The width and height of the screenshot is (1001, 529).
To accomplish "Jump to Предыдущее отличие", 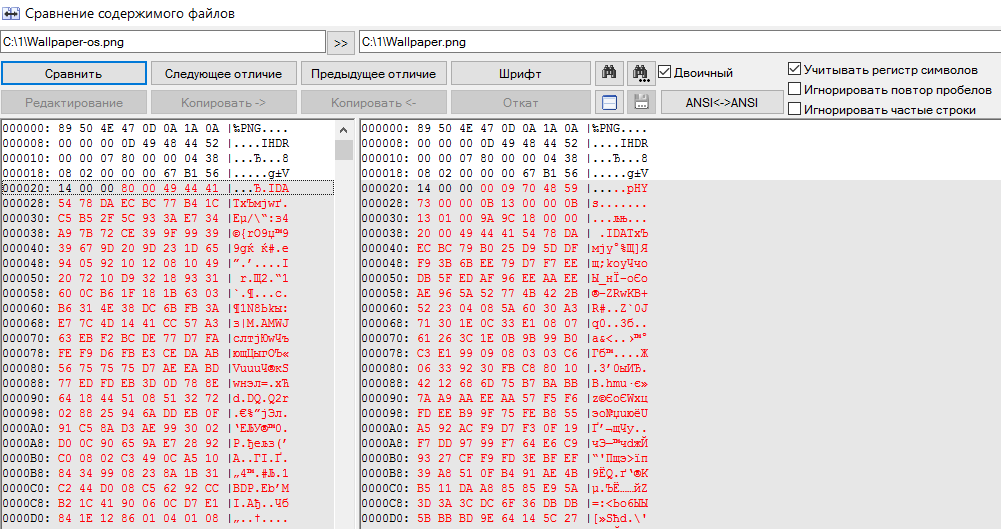I will tap(373, 74).
